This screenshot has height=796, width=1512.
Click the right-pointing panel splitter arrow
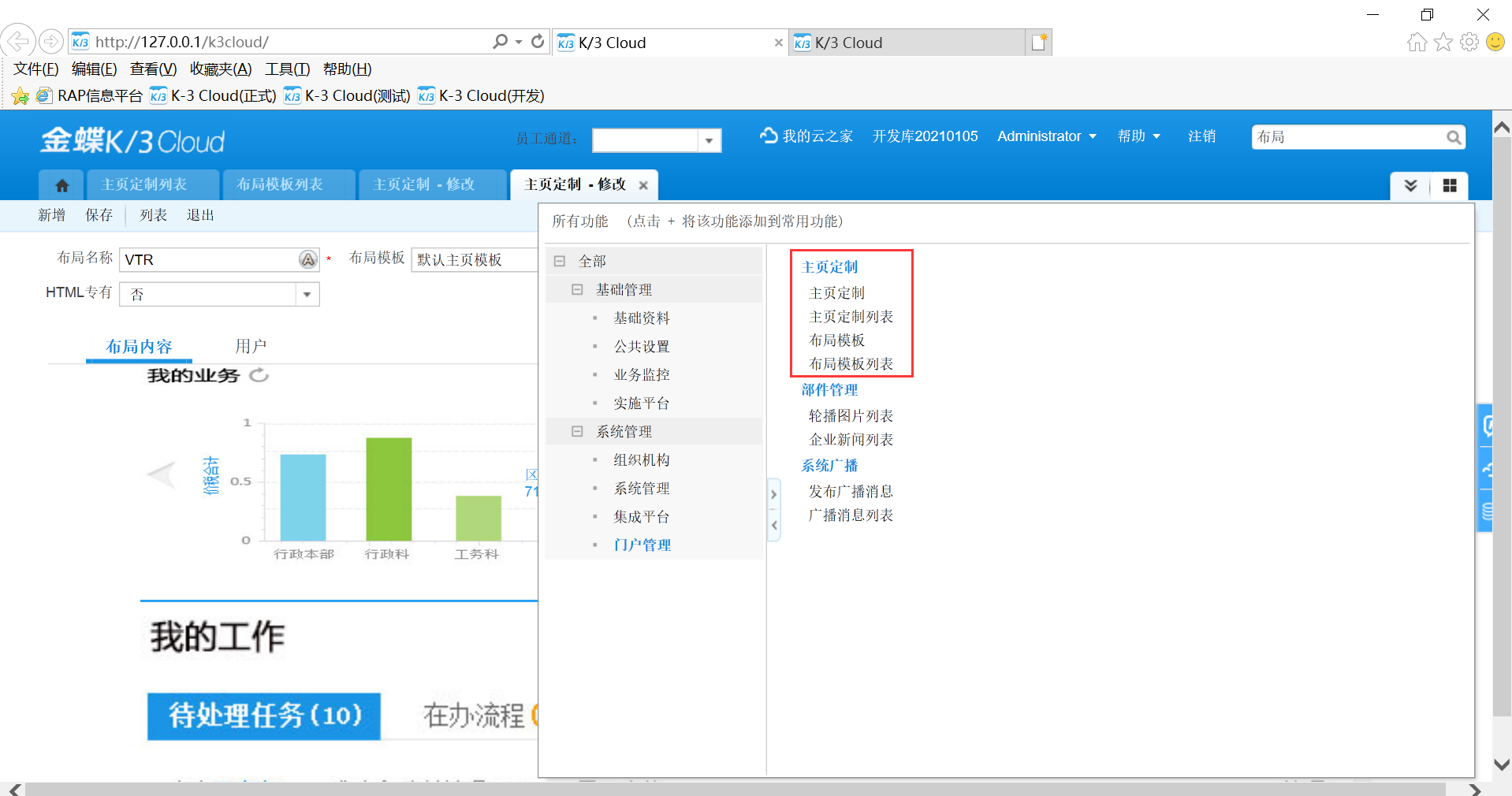774,494
